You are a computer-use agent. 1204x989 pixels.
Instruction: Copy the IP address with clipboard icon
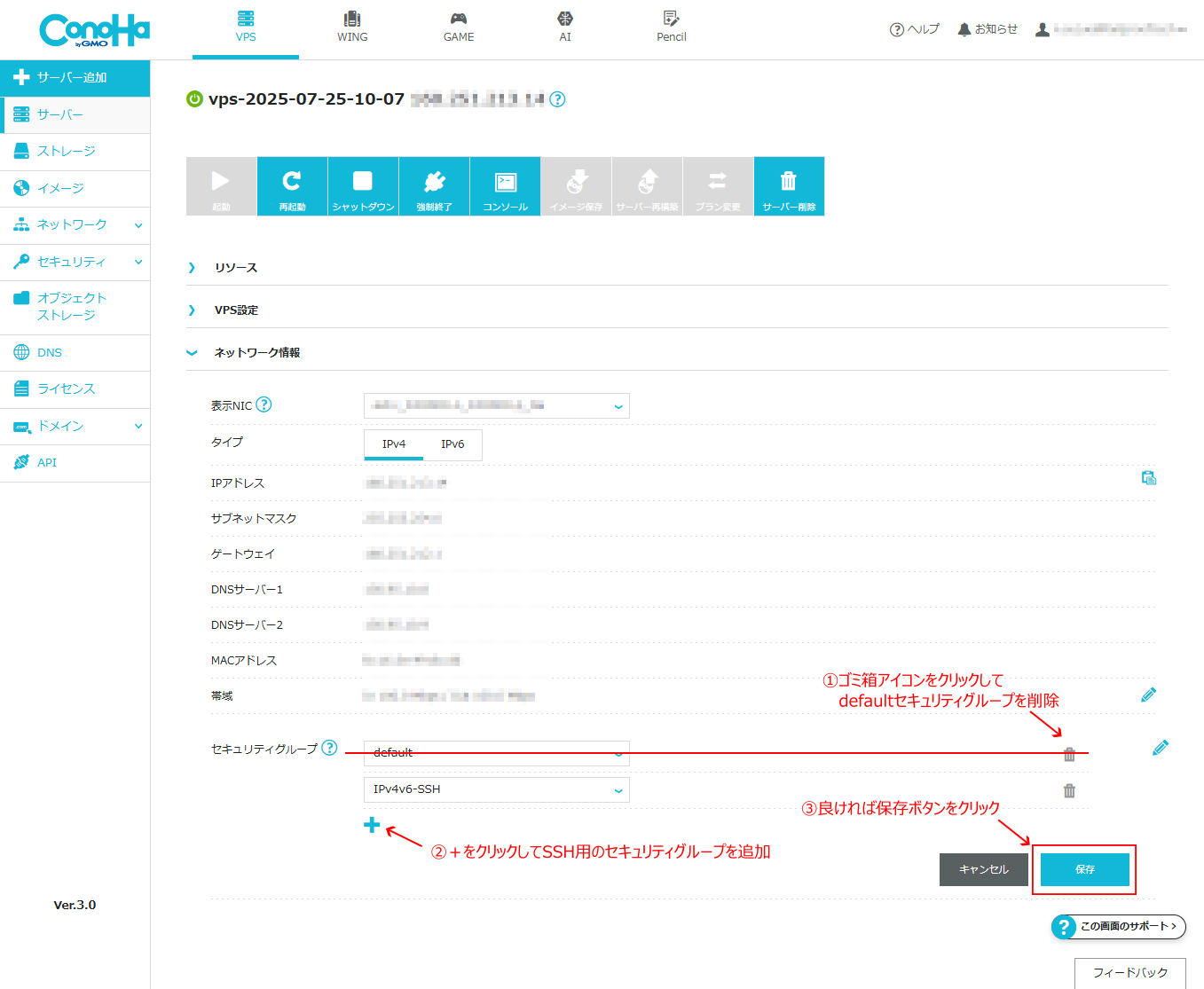[x=1148, y=477]
